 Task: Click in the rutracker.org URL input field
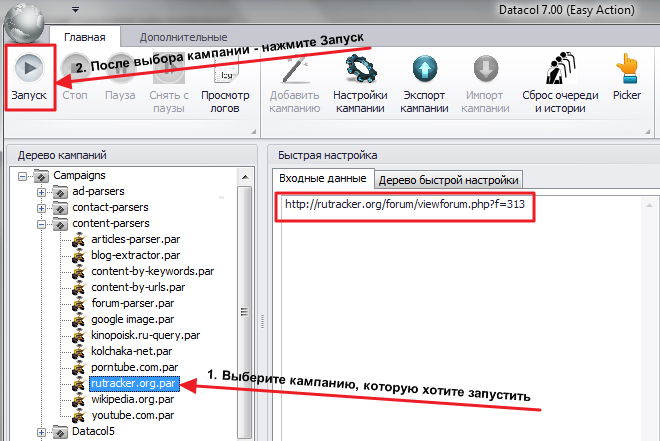coord(405,207)
